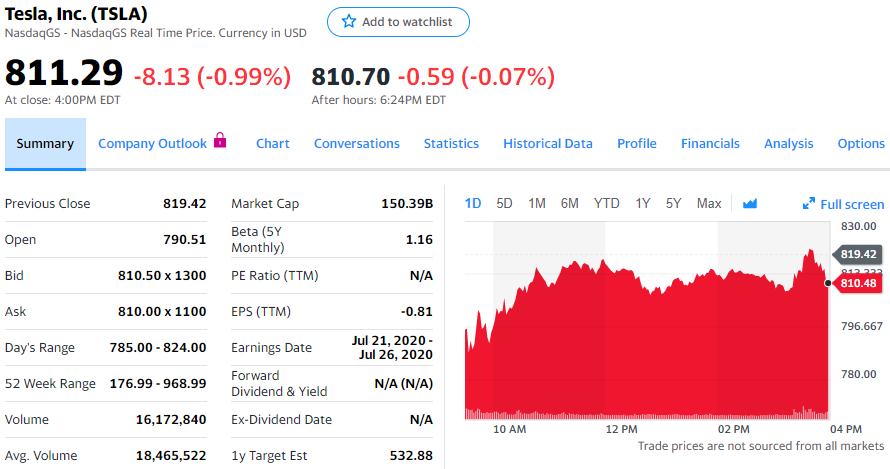The height and width of the screenshot is (469, 890).
Task: Switch chart to the 1Y range
Action: tap(643, 203)
